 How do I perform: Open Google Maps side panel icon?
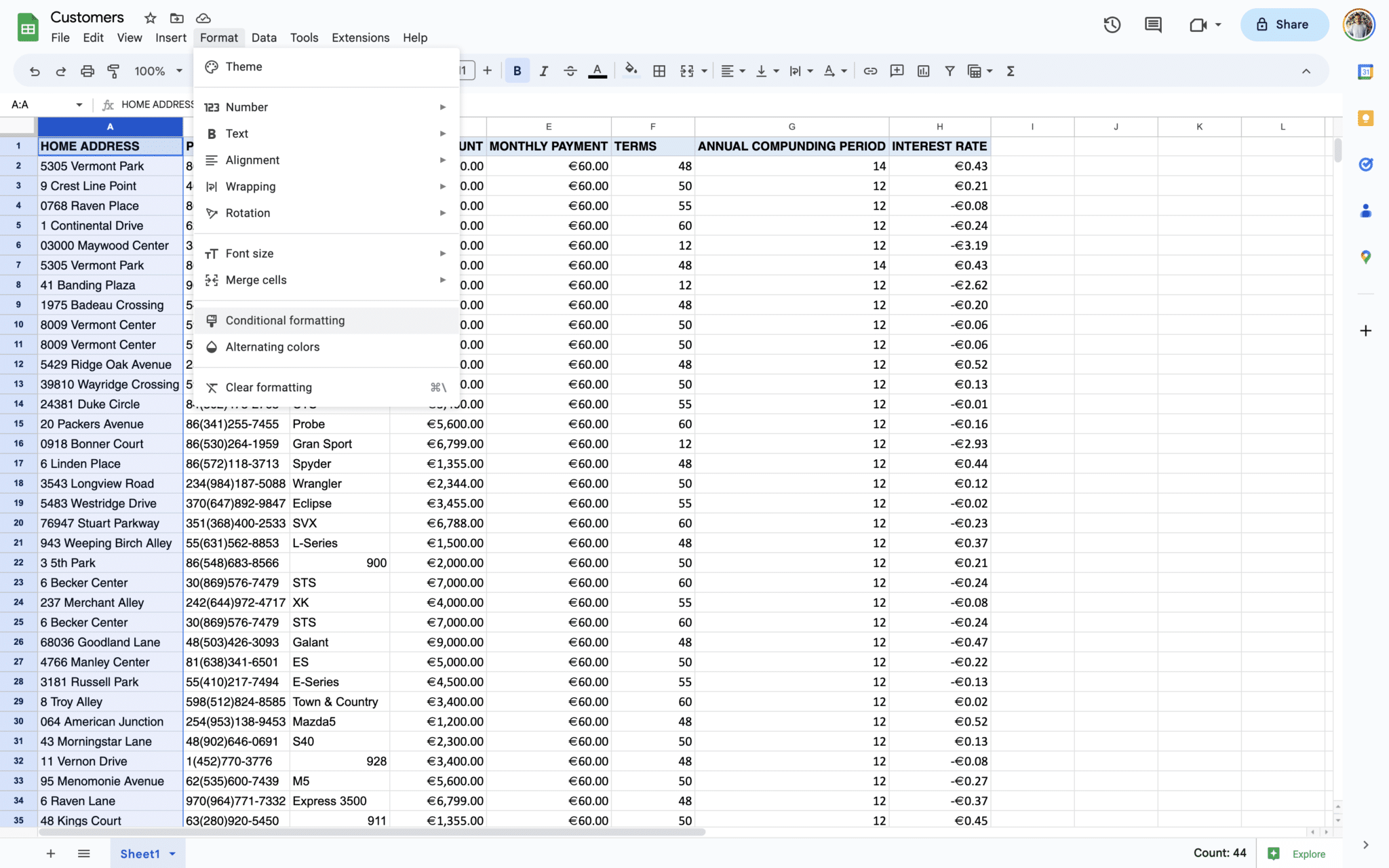tap(1365, 257)
